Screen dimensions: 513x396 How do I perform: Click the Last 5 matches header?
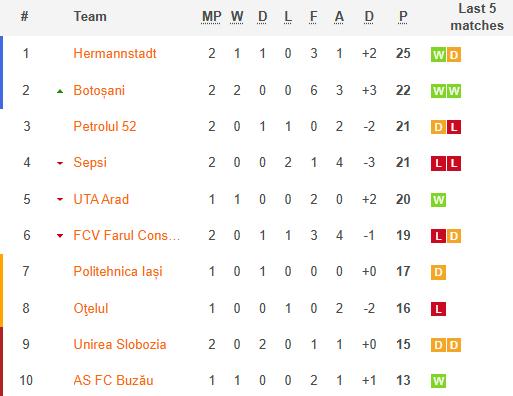tap(477, 17)
